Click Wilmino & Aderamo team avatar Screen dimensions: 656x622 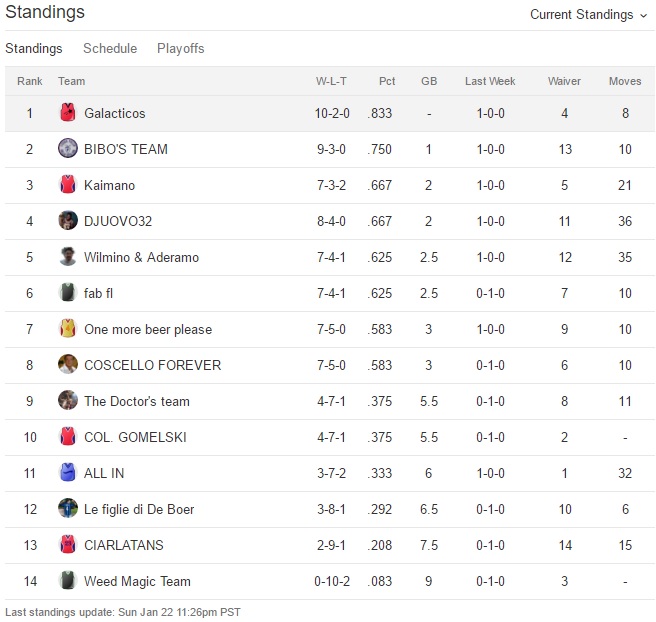(x=68, y=257)
